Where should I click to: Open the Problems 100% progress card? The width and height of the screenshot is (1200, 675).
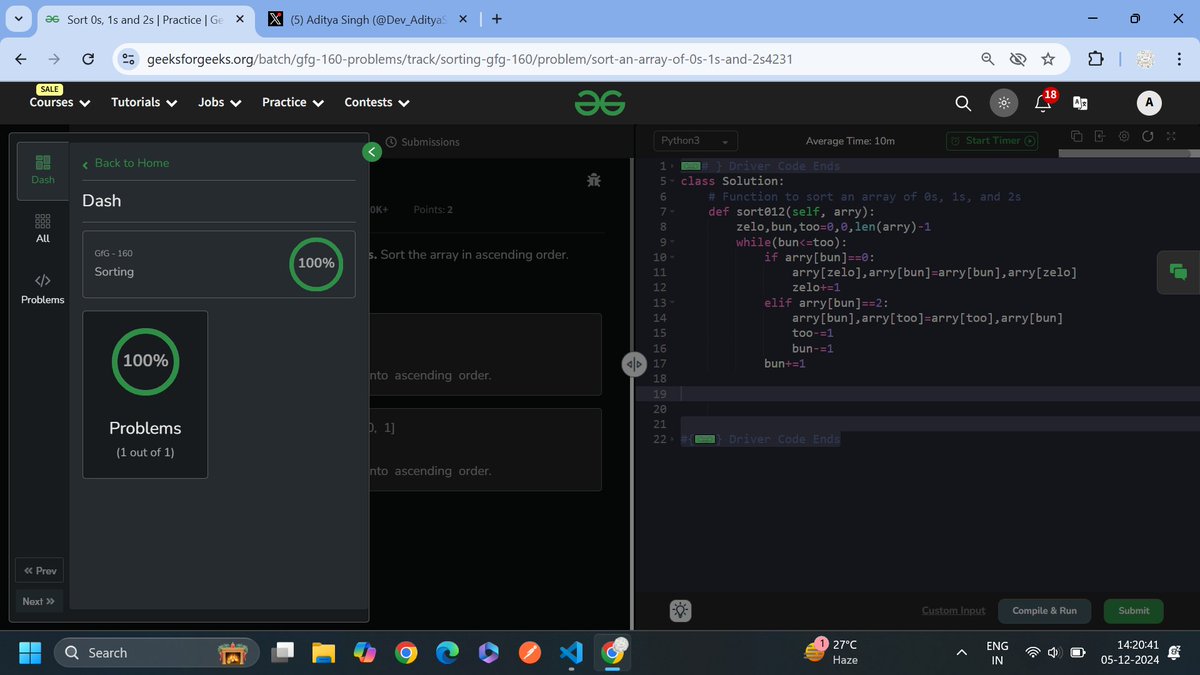pos(145,394)
